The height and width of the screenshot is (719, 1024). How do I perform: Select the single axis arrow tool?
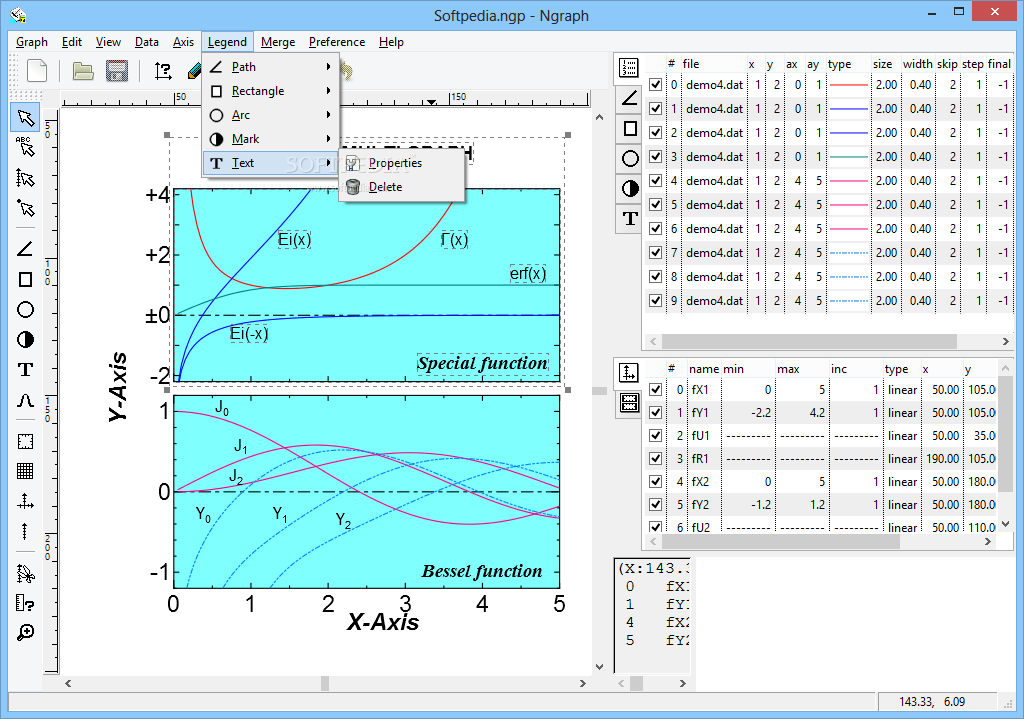coord(25,532)
